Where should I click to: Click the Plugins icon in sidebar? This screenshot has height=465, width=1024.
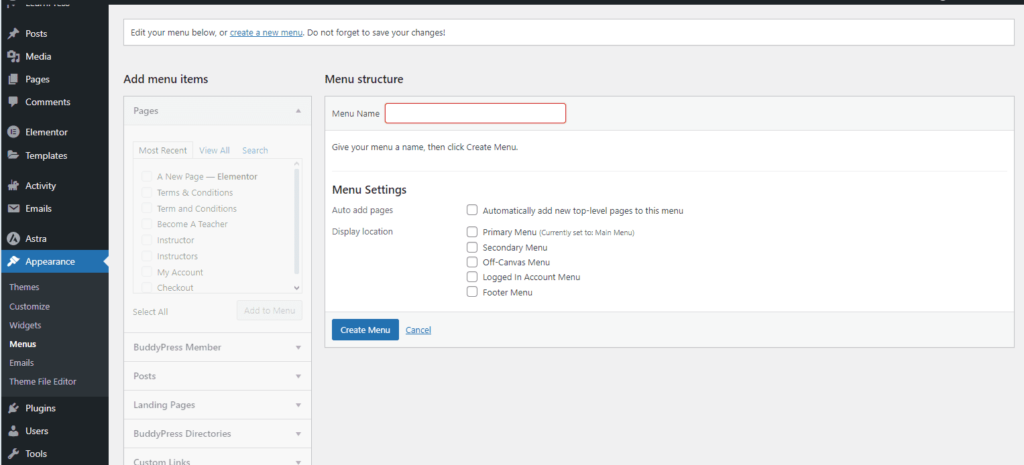coord(13,408)
